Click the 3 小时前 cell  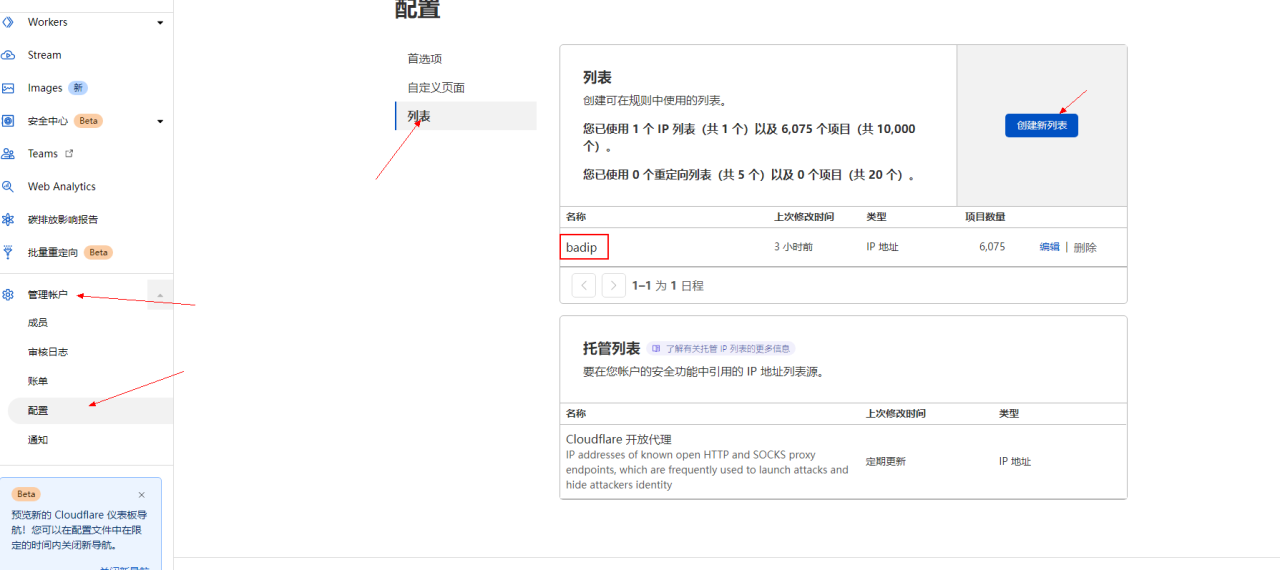coord(794,247)
